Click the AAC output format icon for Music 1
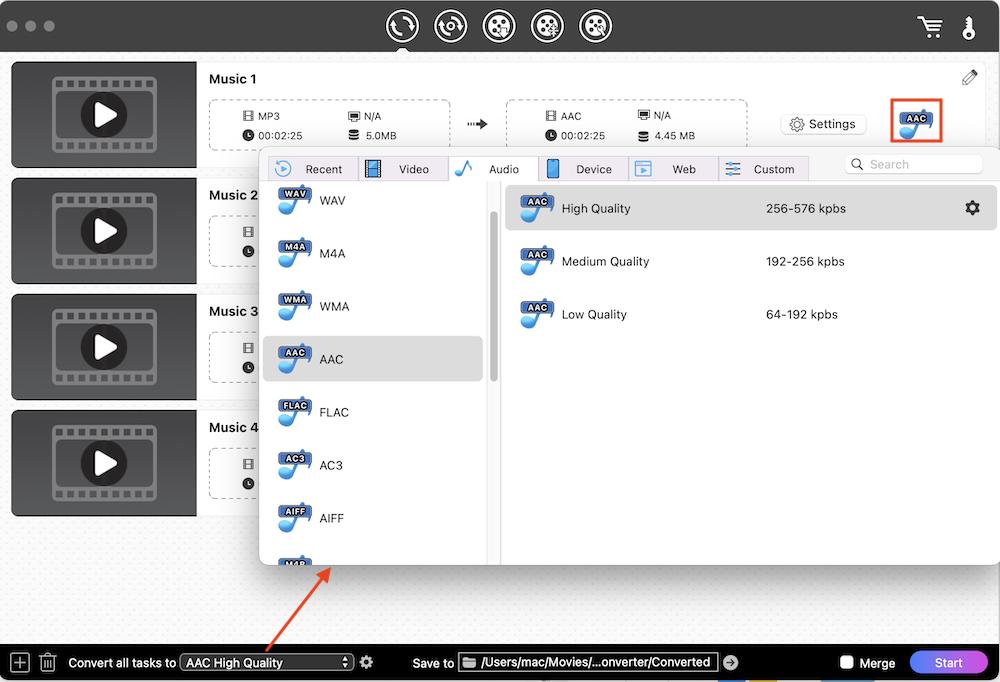 (x=915, y=121)
